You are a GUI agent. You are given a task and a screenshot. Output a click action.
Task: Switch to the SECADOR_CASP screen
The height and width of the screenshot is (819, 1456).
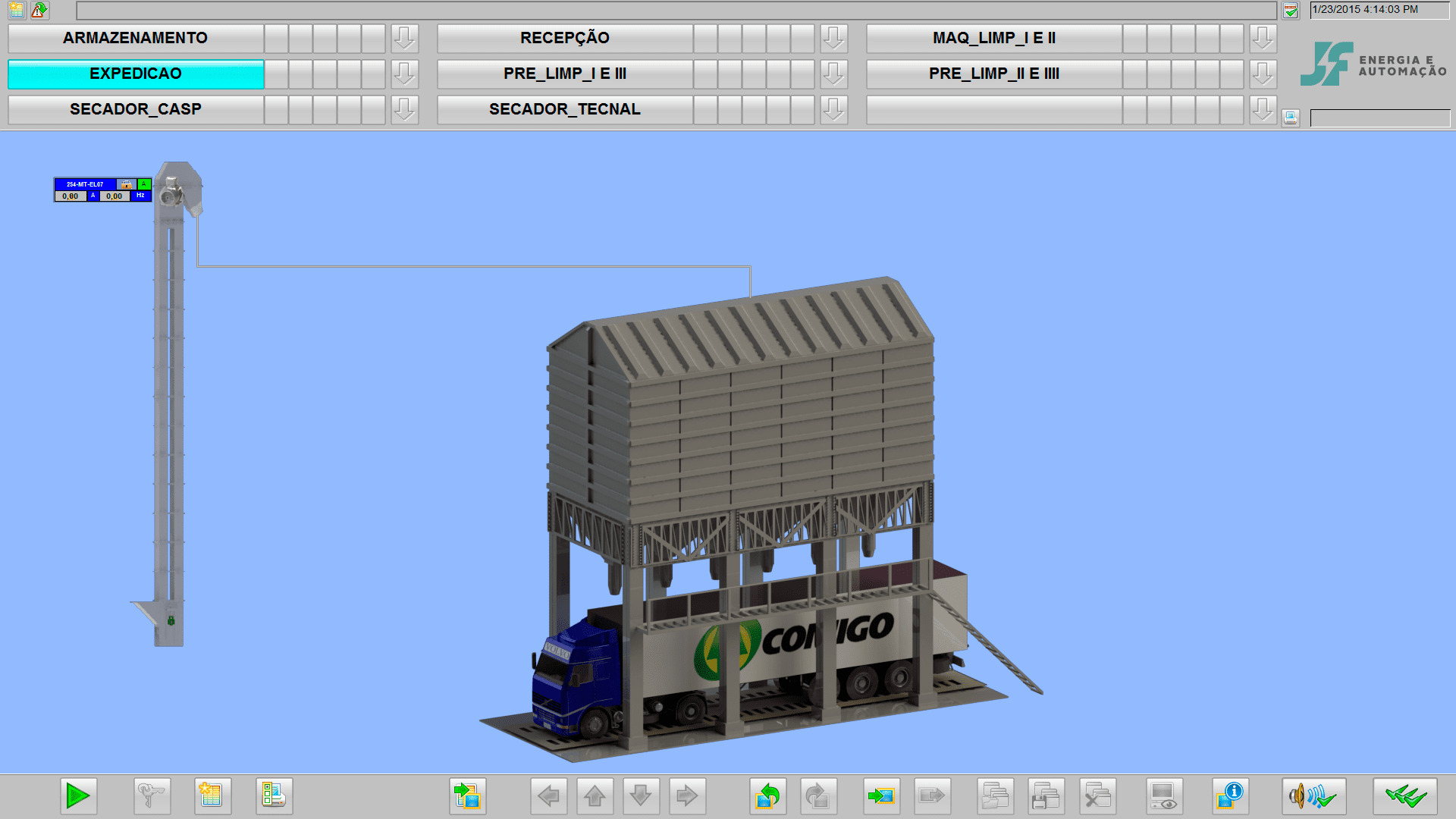click(x=136, y=109)
